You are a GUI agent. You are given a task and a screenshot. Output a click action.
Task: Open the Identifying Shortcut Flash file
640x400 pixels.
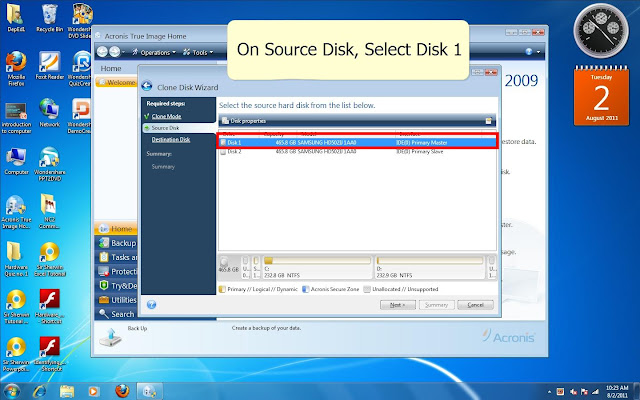pos(50,354)
